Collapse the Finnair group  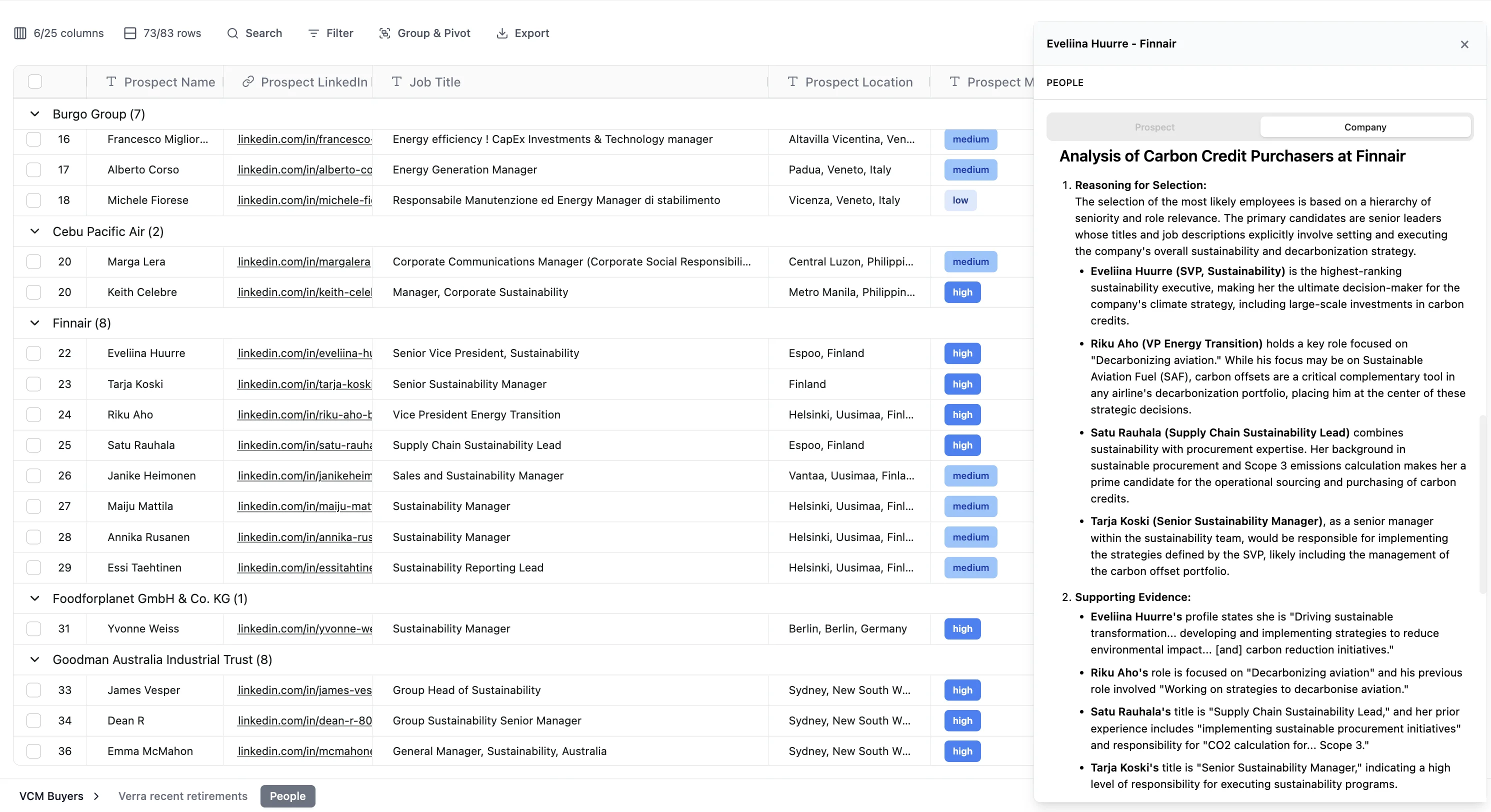34,323
